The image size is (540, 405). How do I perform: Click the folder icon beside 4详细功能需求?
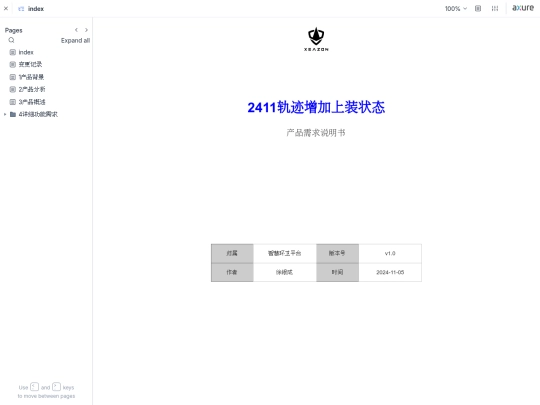(13, 114)
